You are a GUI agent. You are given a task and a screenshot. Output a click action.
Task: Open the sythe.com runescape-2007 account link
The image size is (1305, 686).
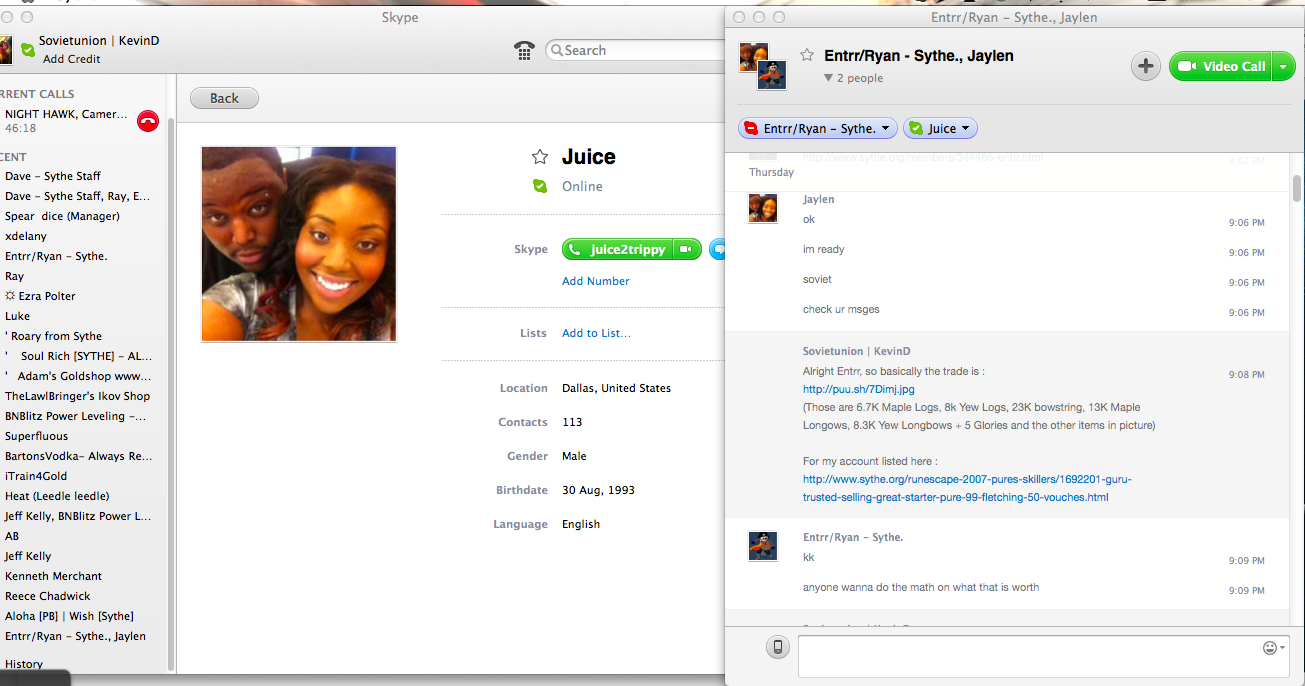tap(967, 488)
